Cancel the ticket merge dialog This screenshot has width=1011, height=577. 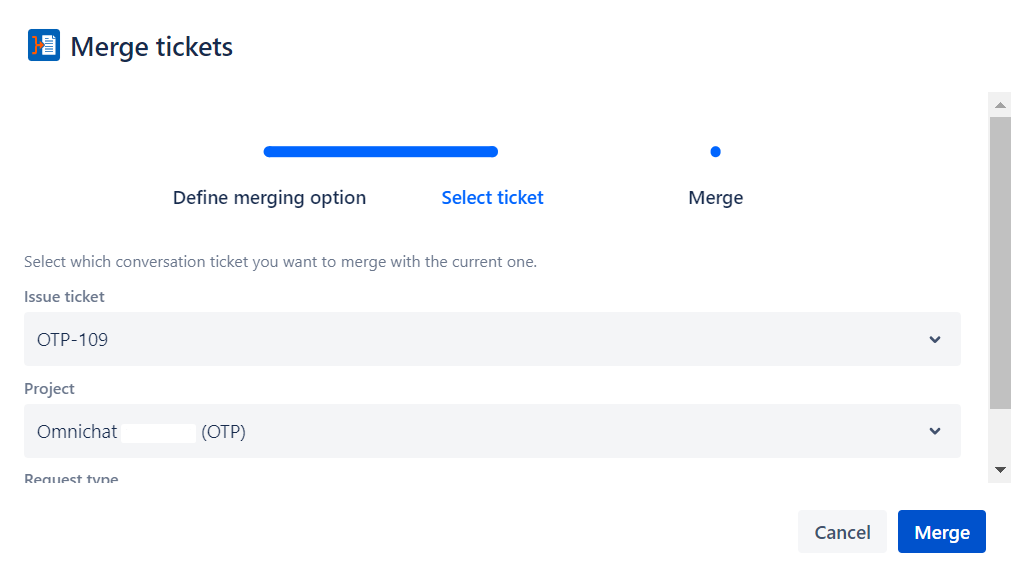842,532
